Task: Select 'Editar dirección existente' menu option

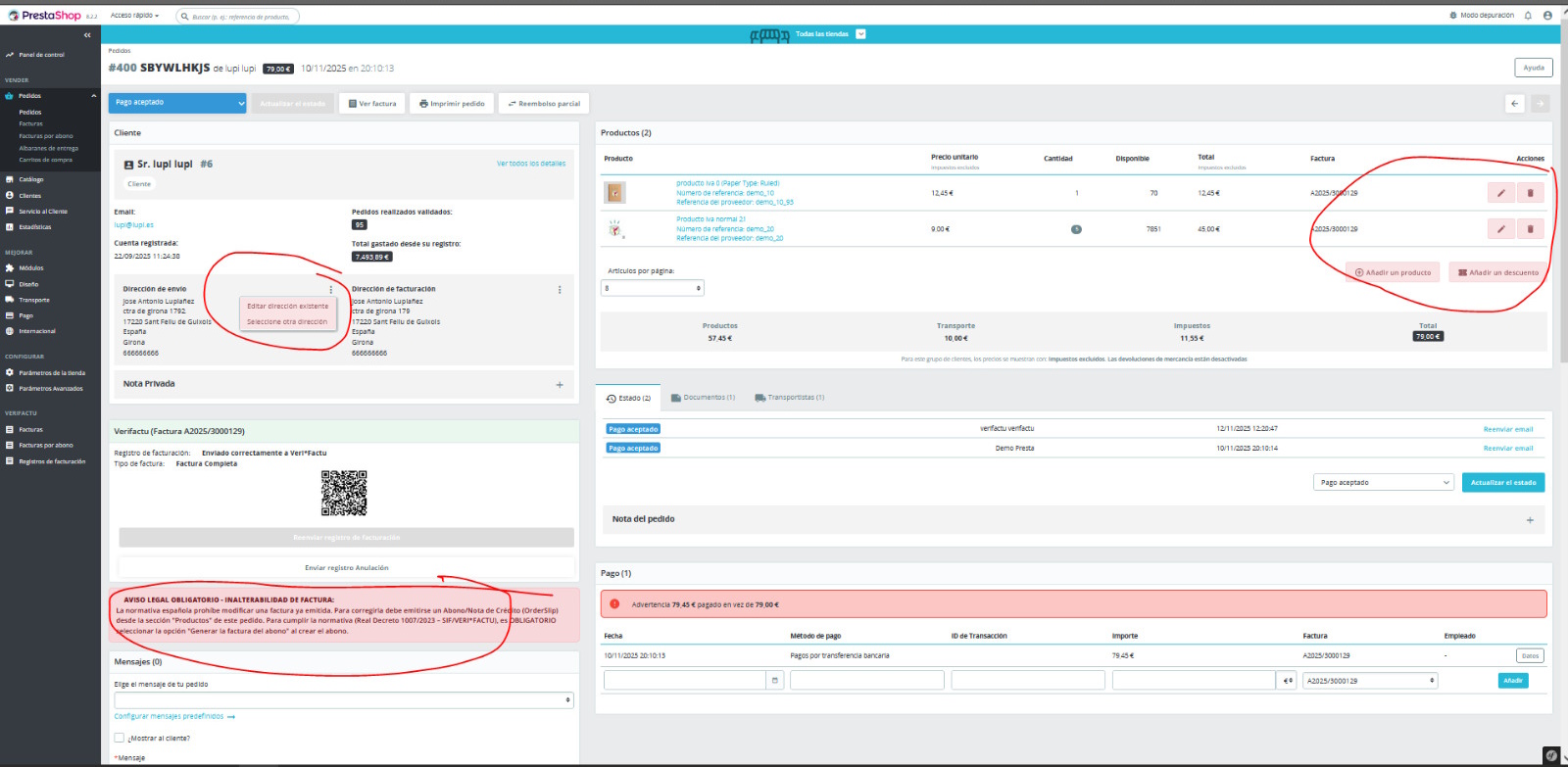Action: tap(287, 307)
